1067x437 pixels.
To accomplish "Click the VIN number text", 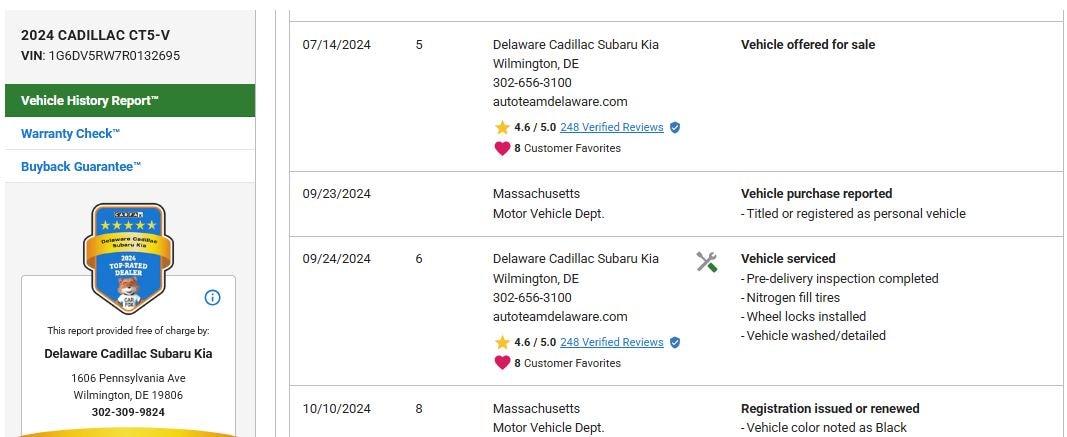I will [x=114, y=56].
